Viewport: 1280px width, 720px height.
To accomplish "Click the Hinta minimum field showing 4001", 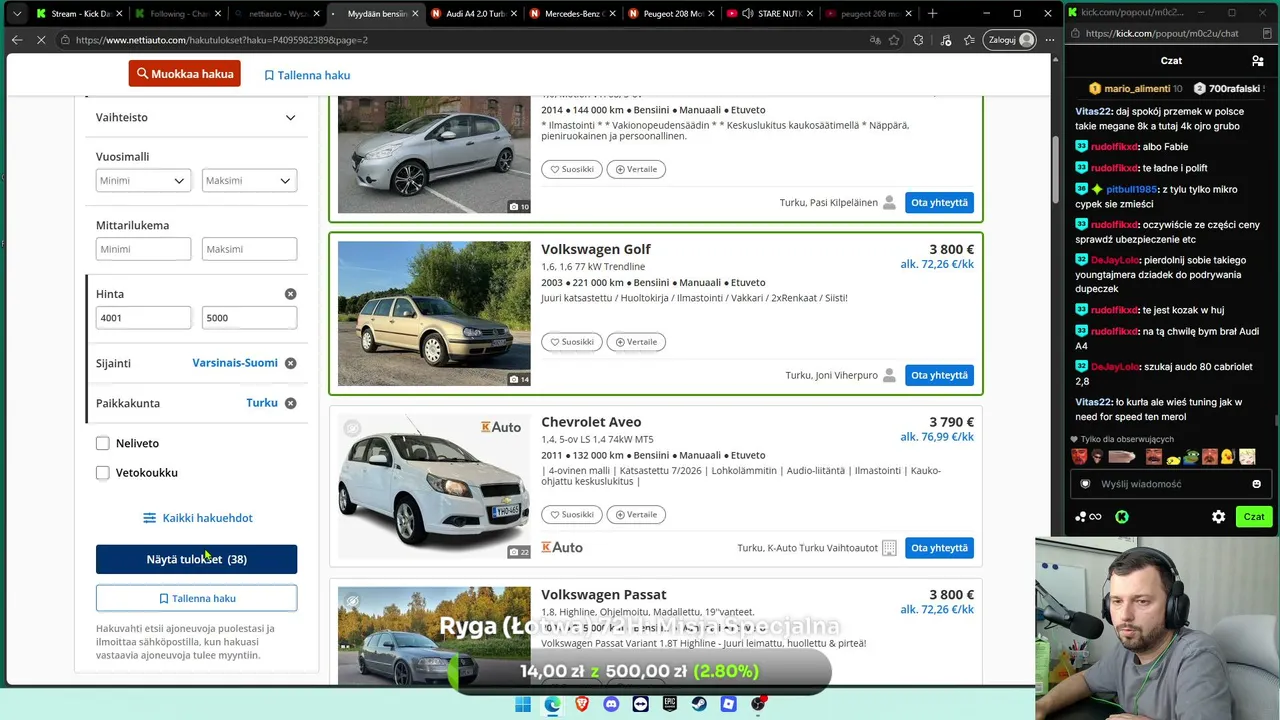I will click(143, 318).
